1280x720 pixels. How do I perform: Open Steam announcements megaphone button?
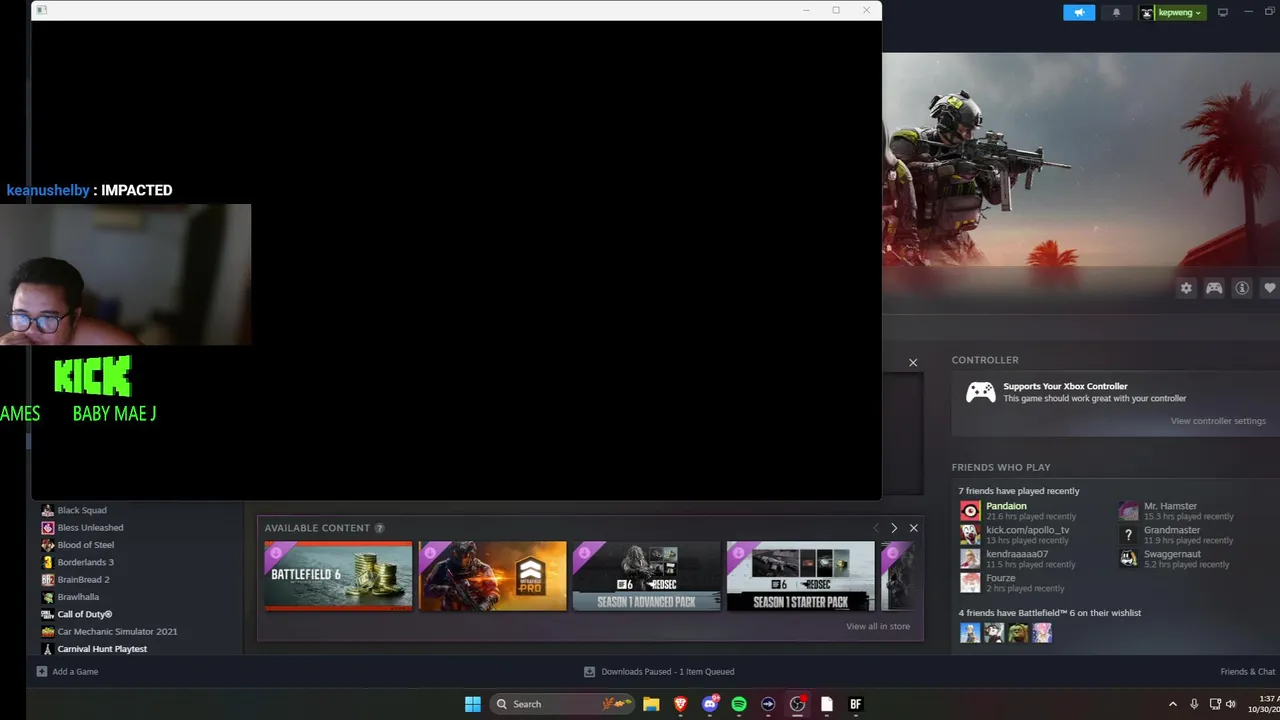pyautogui.click(x=1079, y=12)
